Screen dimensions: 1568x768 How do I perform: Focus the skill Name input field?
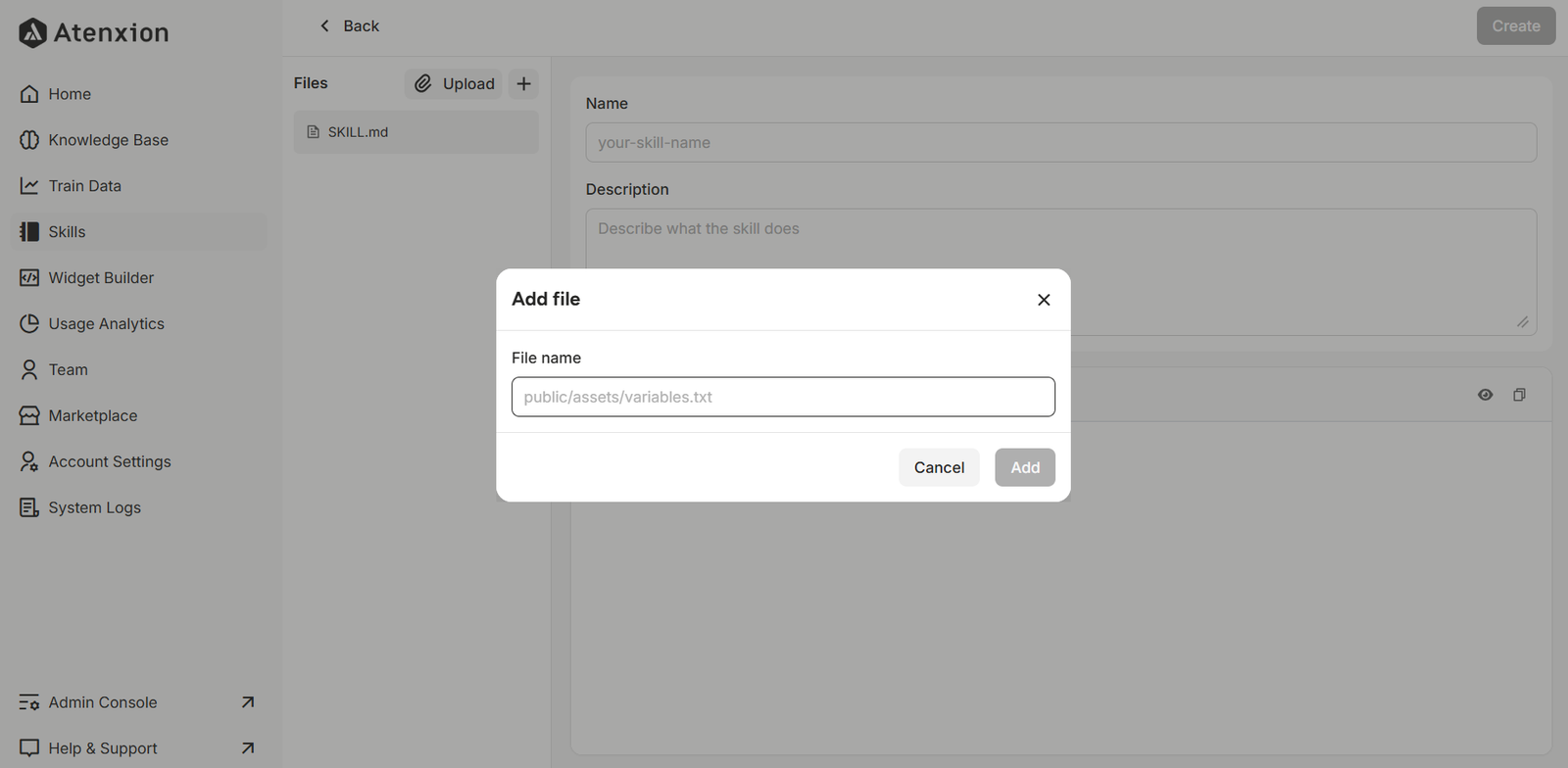[x=1061, y=143]
